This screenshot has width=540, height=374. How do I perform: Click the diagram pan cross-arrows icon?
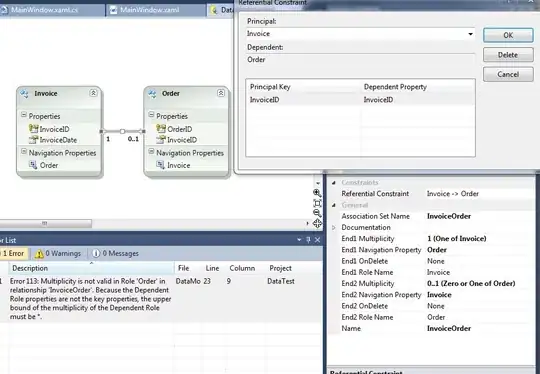click(317, 224)
